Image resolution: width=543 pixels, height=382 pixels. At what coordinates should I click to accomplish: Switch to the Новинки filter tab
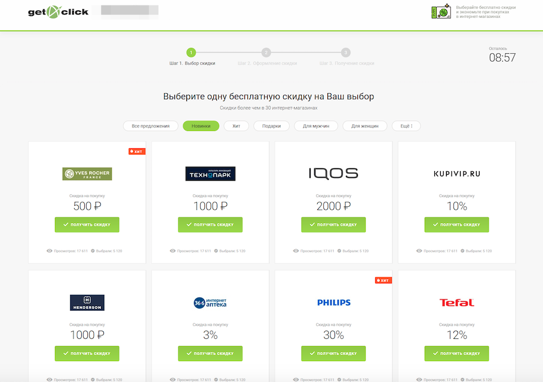[x=201, y=126]
